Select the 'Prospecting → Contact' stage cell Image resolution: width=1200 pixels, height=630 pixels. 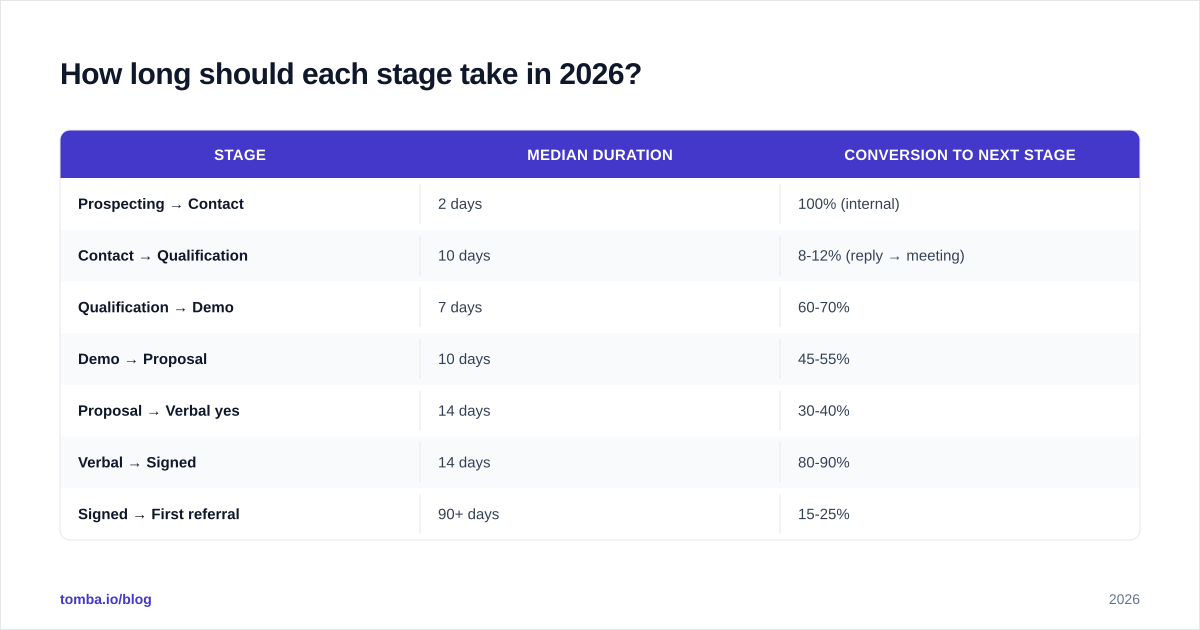[x=240, y=204]
